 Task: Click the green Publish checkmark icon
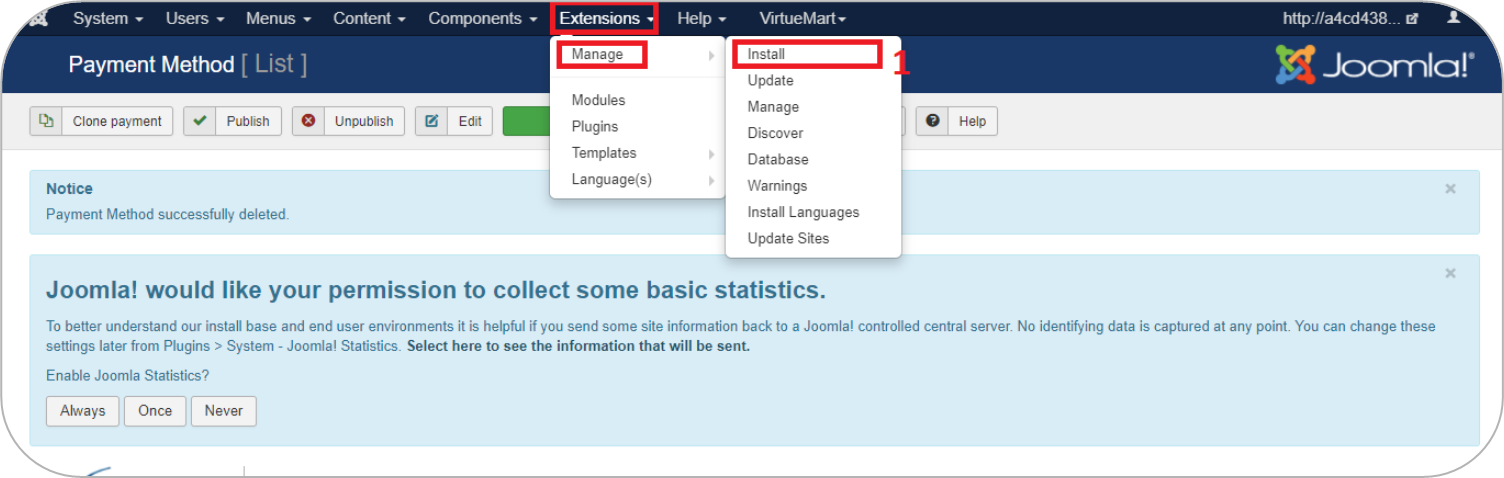(x=200, y=121)
